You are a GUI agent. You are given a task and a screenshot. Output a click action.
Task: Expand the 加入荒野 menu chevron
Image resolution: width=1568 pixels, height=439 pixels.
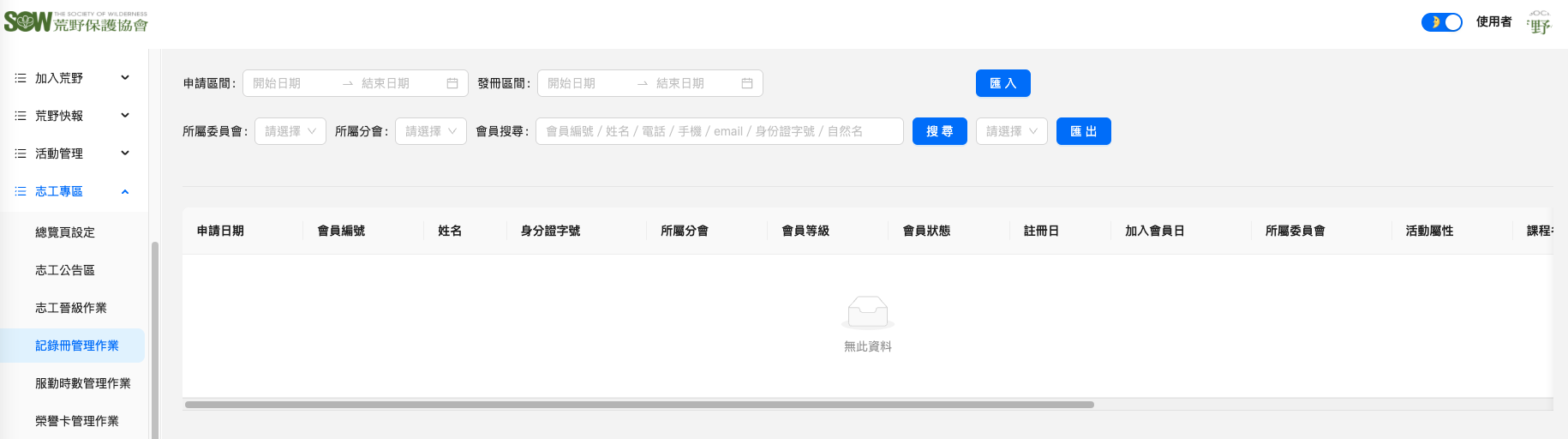[125, 78]
